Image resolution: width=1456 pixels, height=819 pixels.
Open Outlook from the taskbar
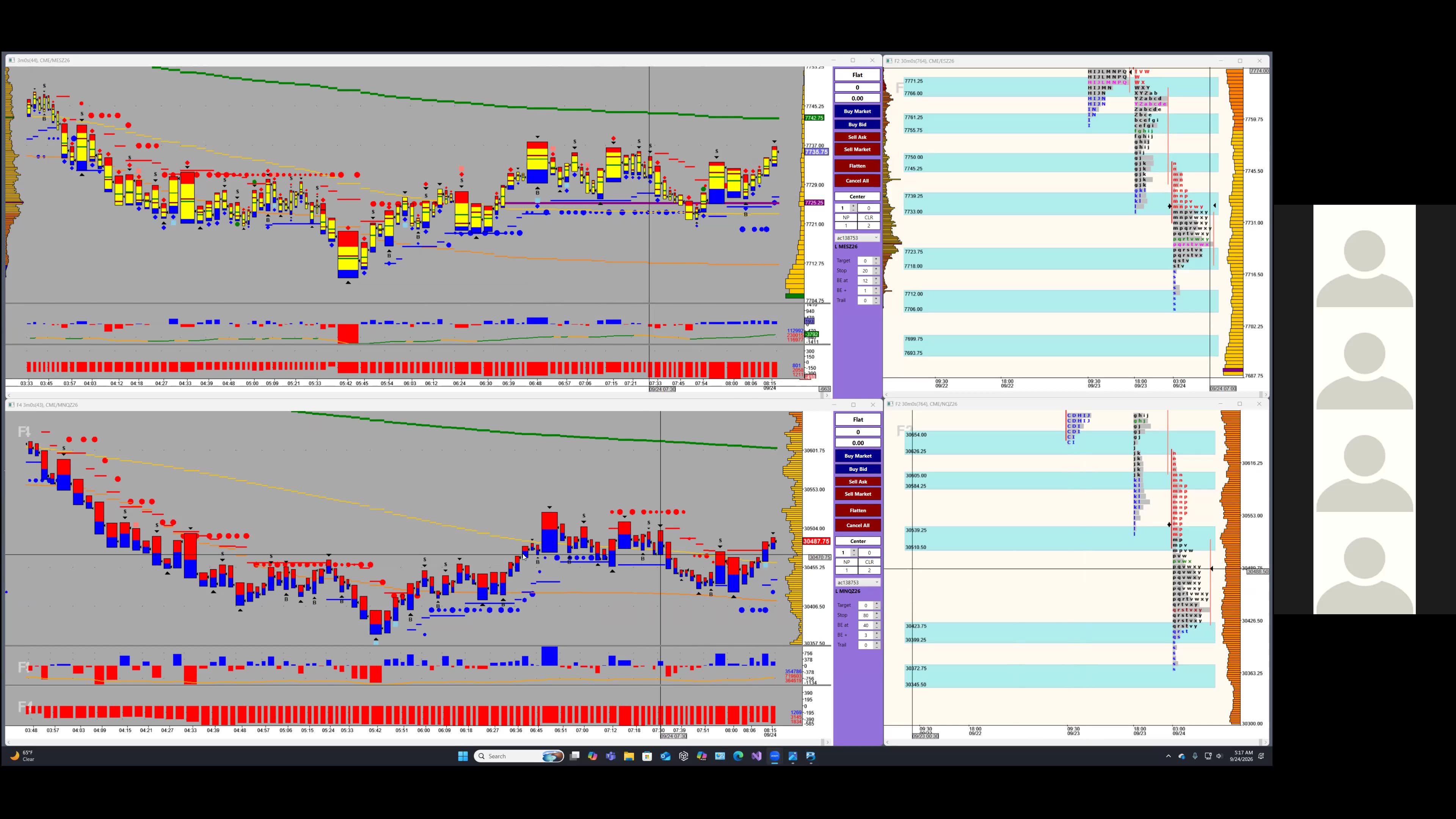click(x=665, y=756)
